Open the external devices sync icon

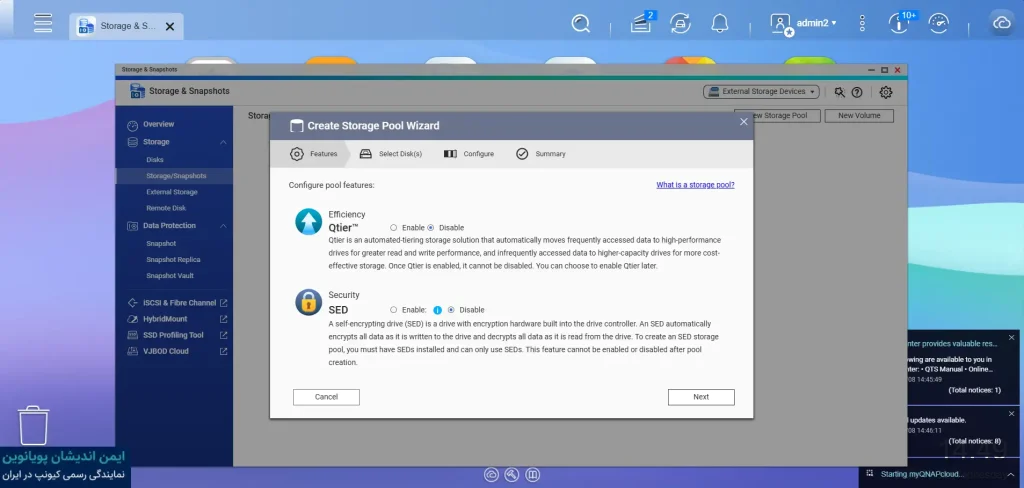(680, 24)
